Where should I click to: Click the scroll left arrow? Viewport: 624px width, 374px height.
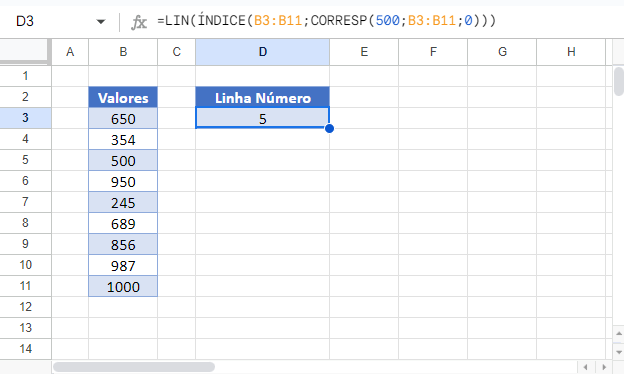pyautogui.click(x=585, y=367)
